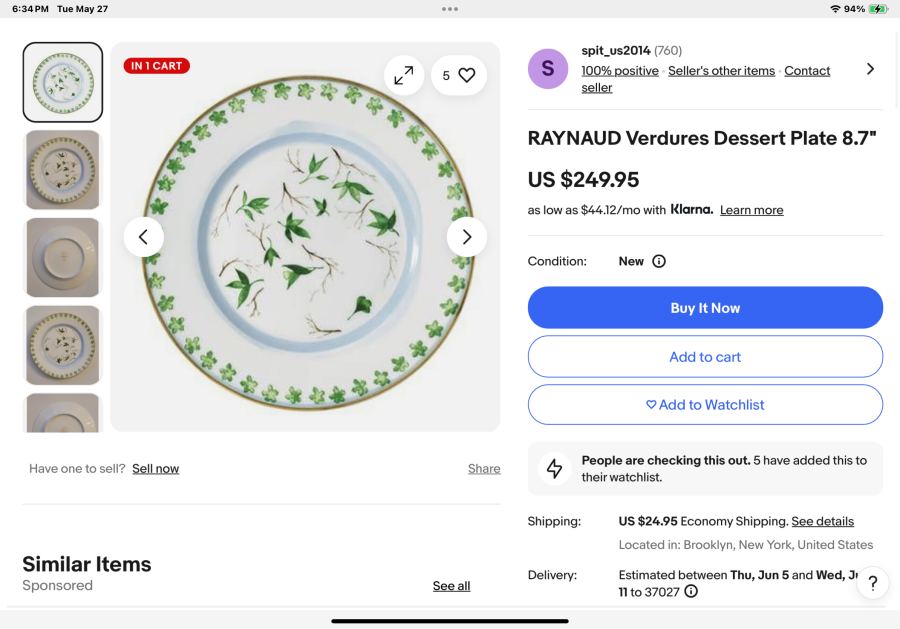Tap the heart icon to favorite item

[x=466, y=75]
